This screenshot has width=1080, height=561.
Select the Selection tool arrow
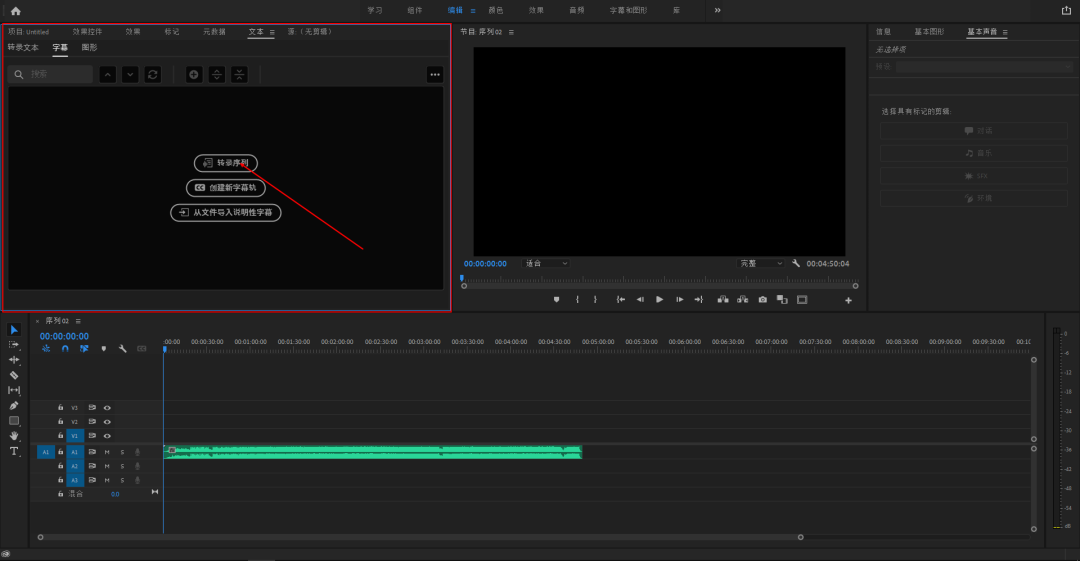point(14,330)
